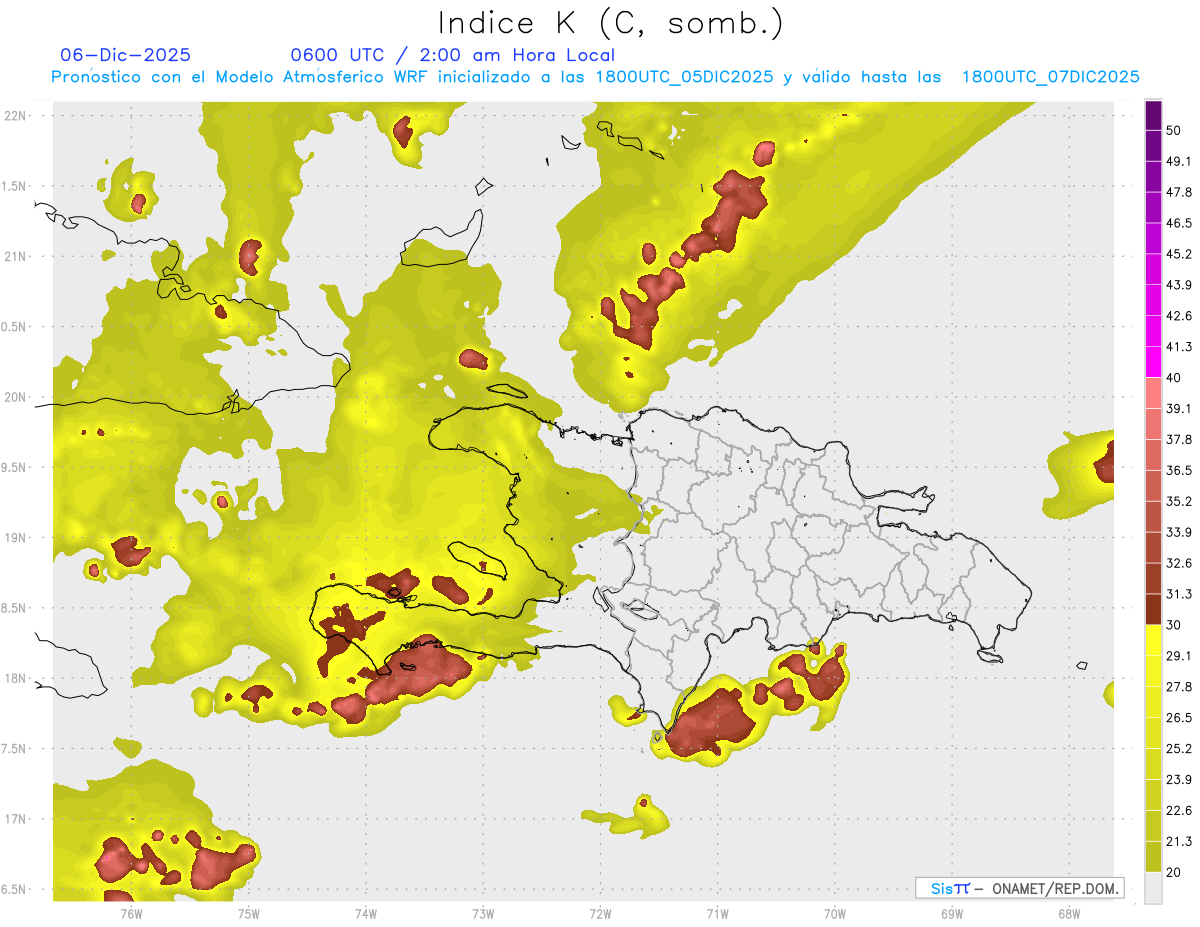Click the "21N" latitude axis label

(15, 257)
